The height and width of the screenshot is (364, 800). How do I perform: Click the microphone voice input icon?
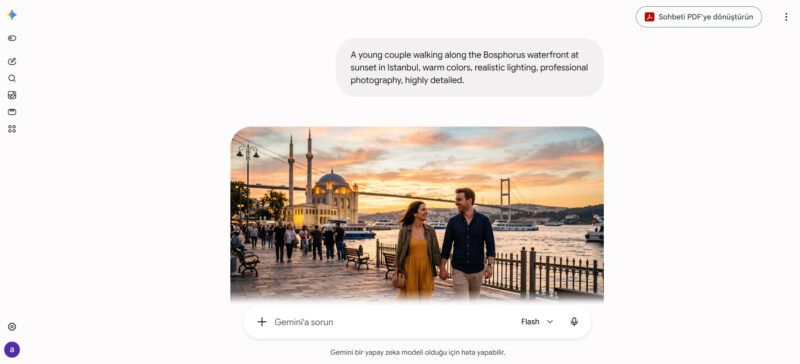click(574, 322)
